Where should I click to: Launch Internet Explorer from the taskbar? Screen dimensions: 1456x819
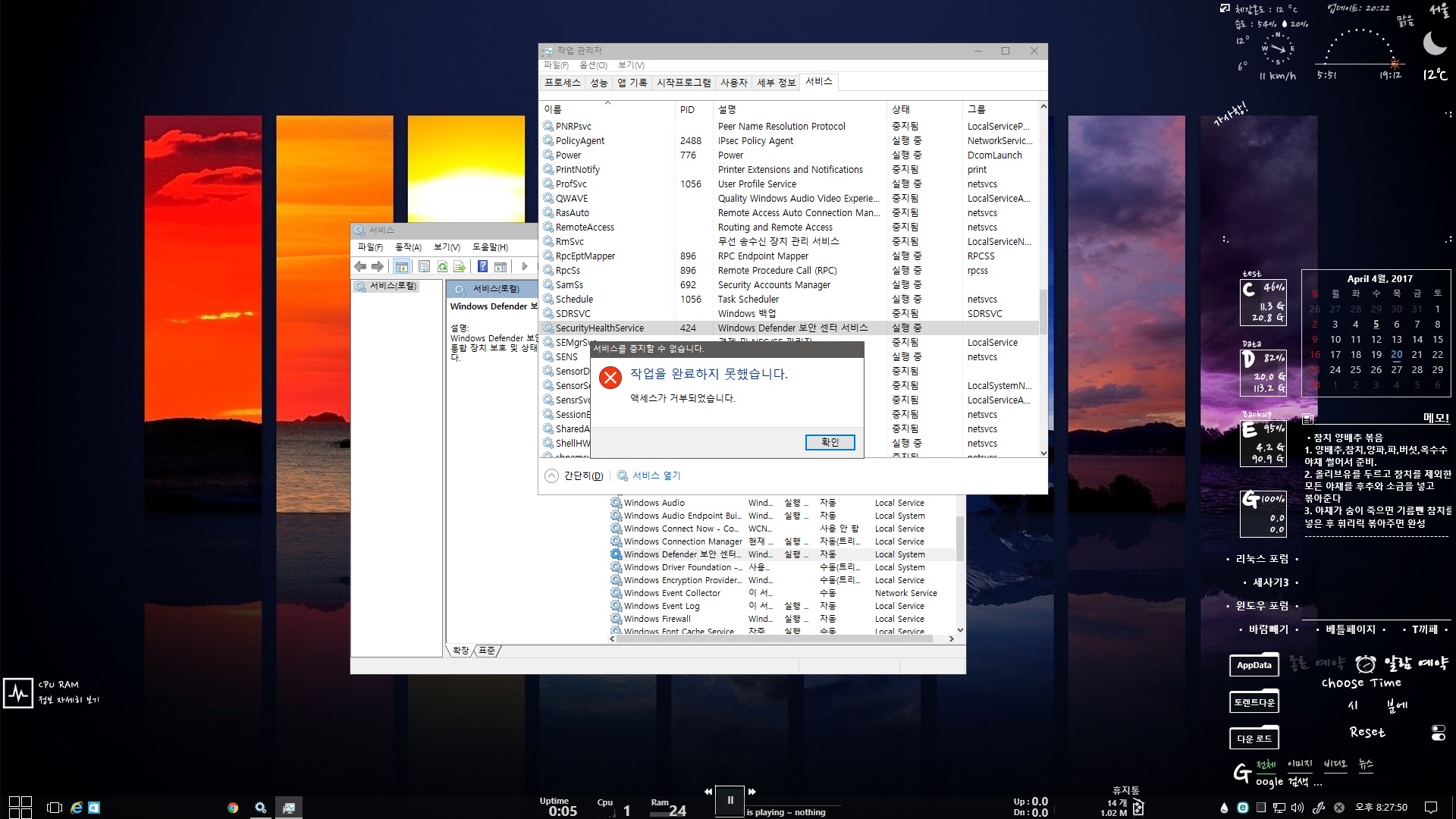click(x=77, y=808)
